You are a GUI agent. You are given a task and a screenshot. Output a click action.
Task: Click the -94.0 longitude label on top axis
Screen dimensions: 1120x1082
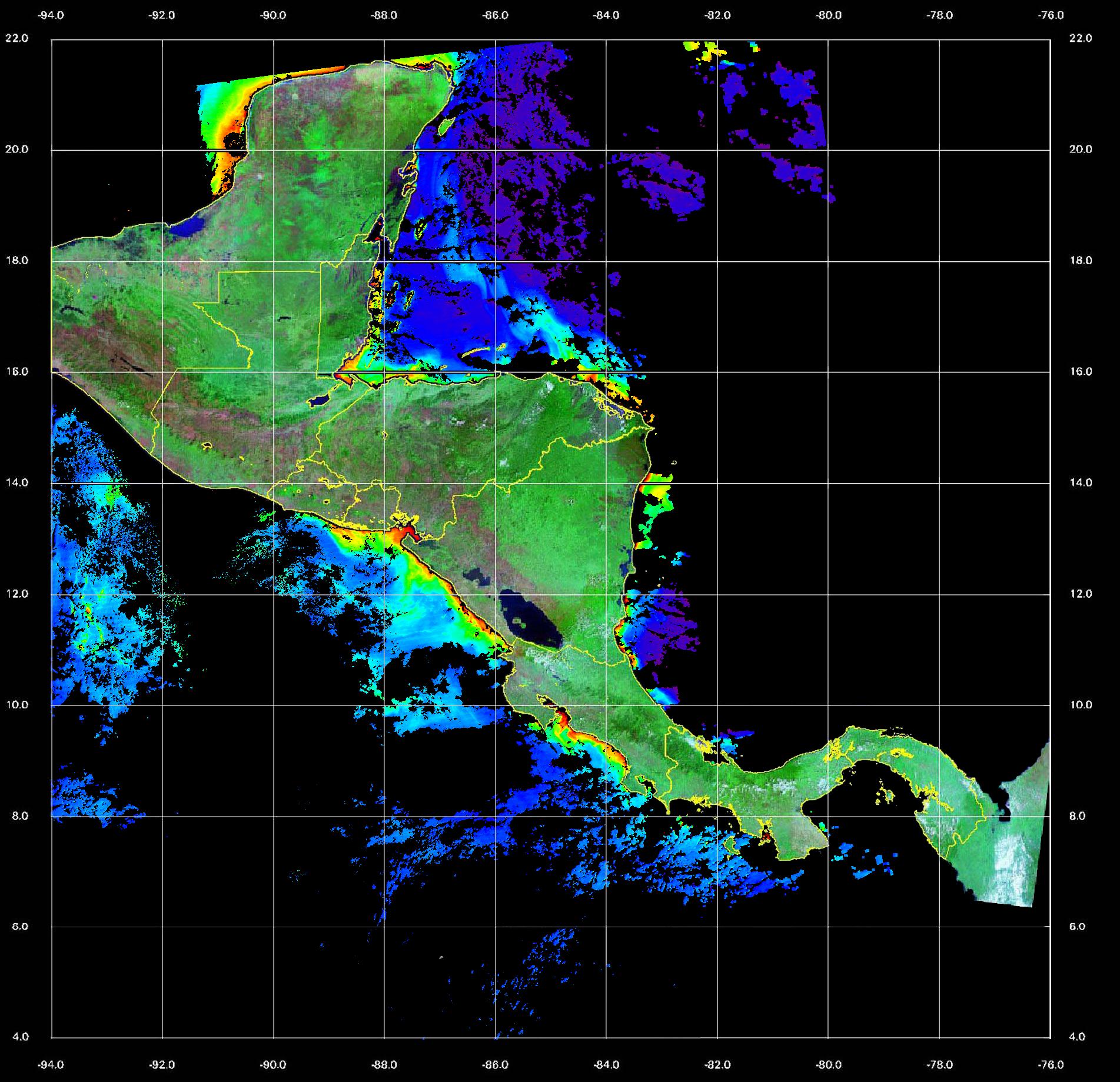51,15
